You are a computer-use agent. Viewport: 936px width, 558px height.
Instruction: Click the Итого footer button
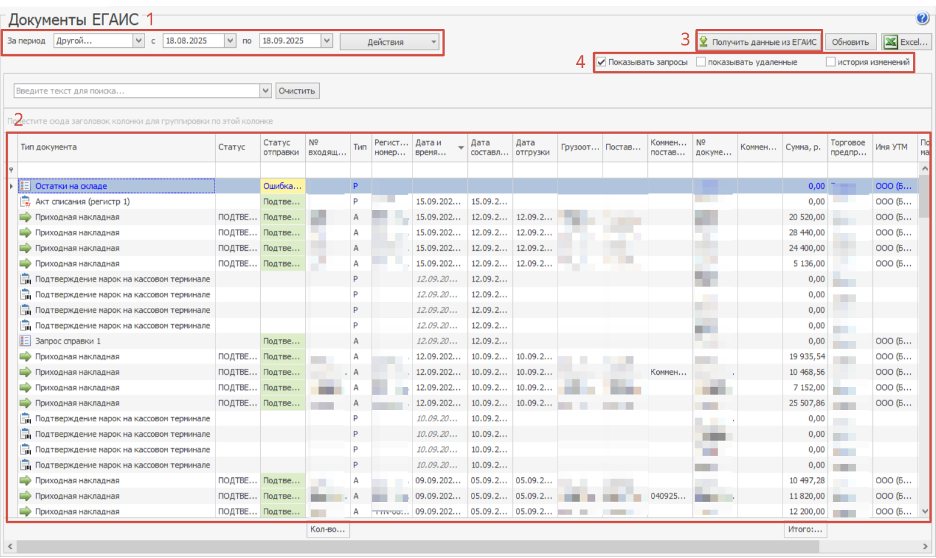[x=805, y=529]
